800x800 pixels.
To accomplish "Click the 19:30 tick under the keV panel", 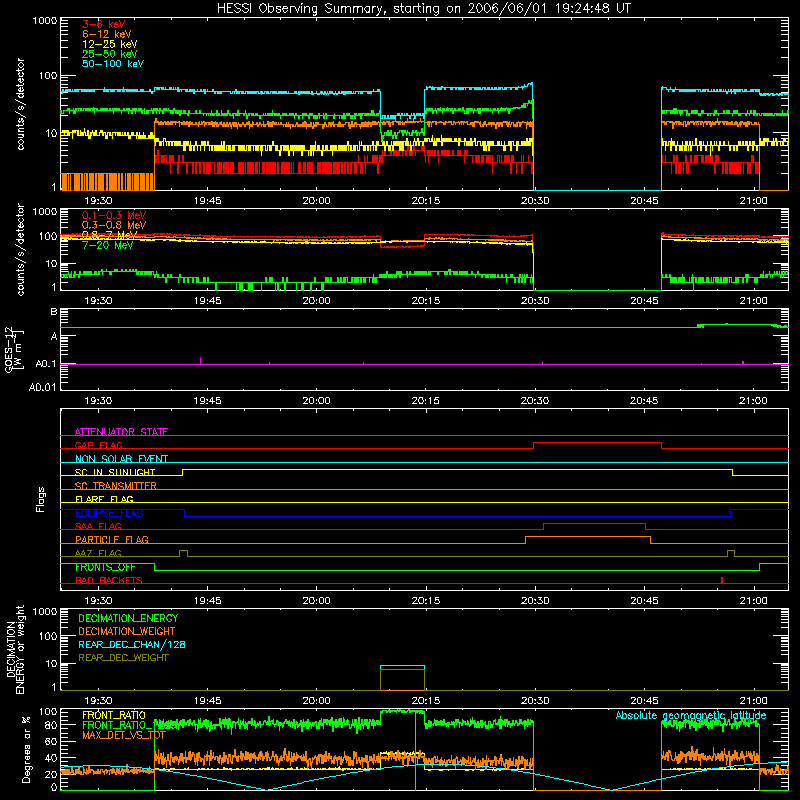I will pyautogui.click(x=98, y=201).
